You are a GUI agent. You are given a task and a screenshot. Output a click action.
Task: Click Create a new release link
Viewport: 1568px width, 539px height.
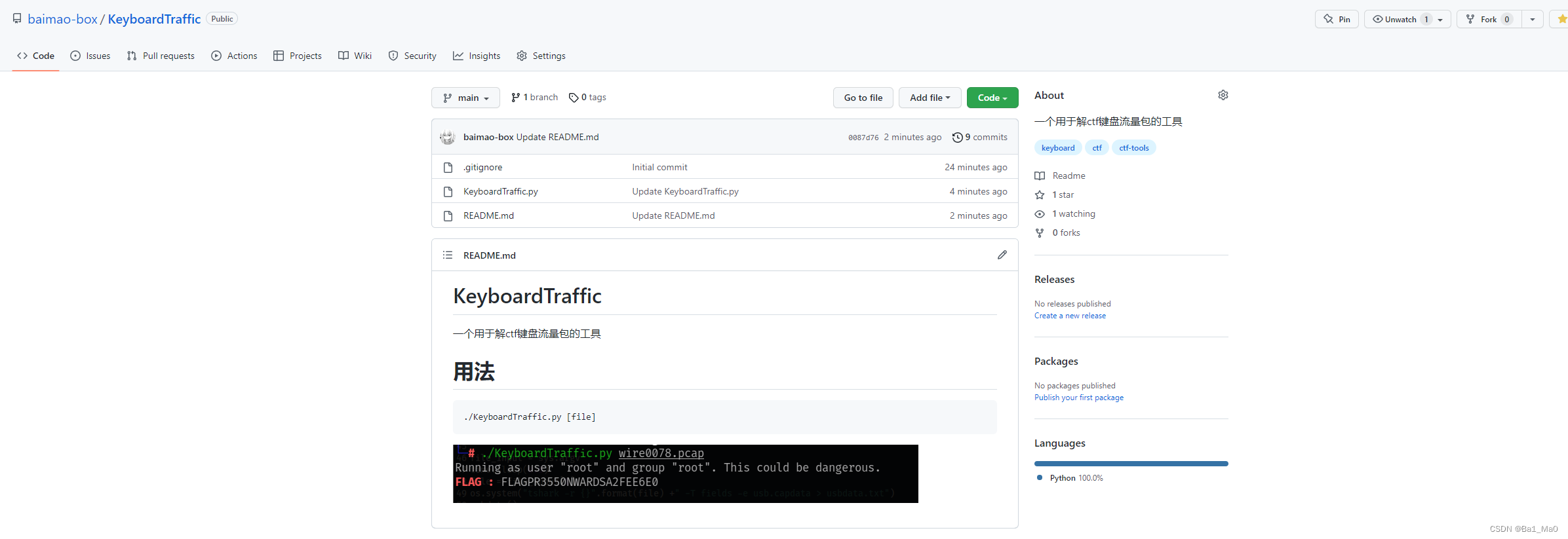1070,316
